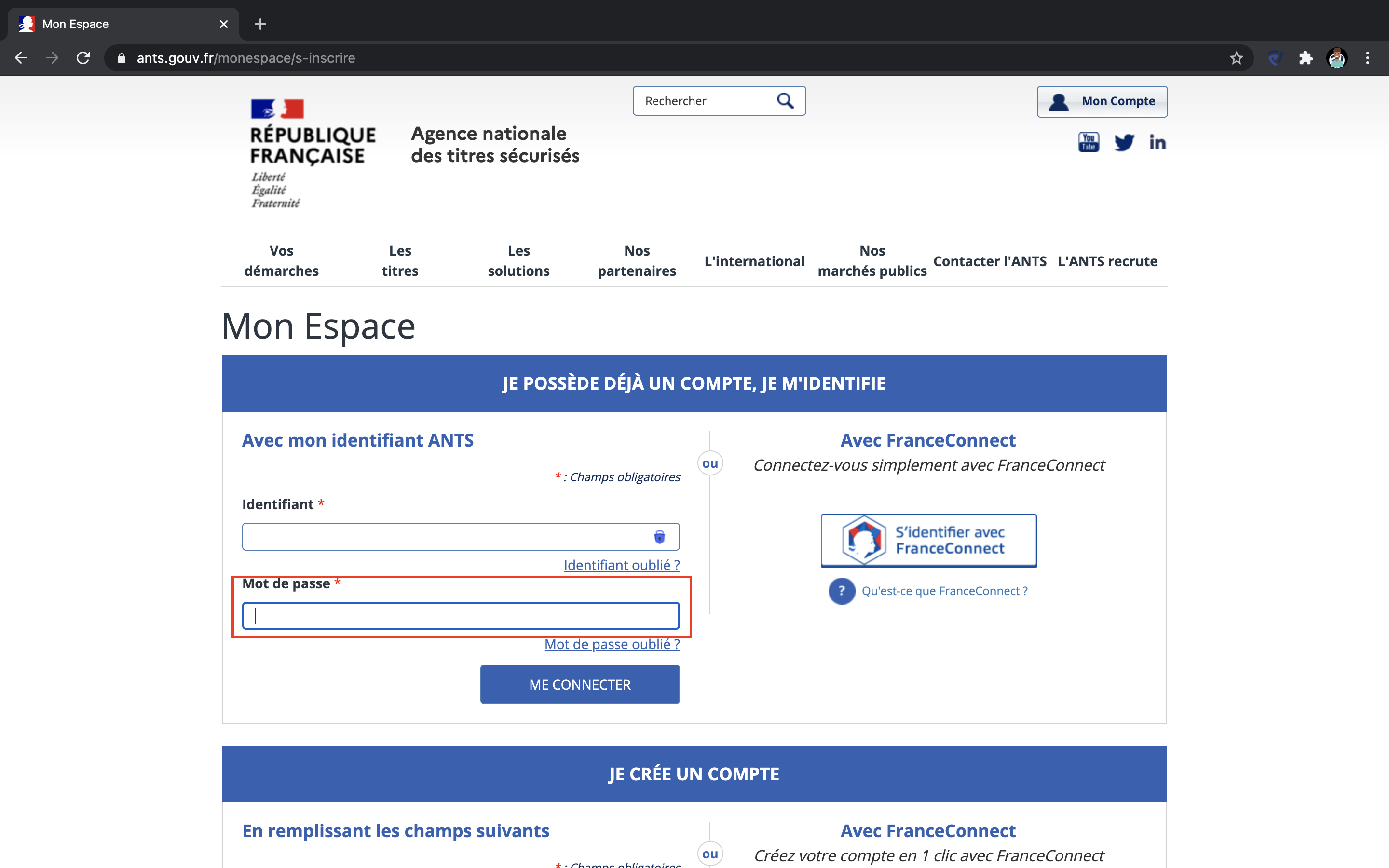Viewport: 1389px width, 868px height.
Task: Open the Nos marchés publics menu
Action: pyautogui.click(x=872, y=260)
